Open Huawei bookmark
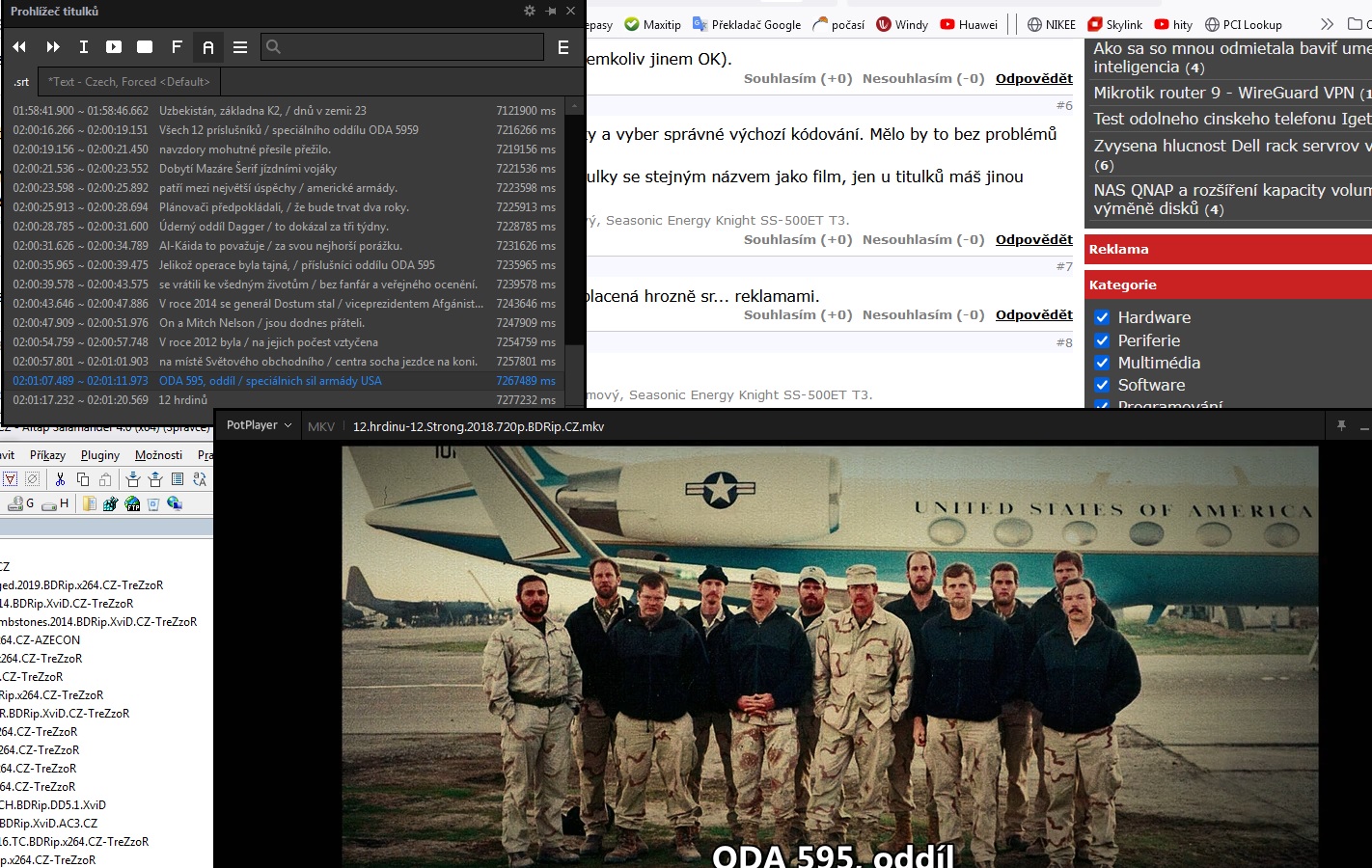The height and width of the screenshot is (868, 1372). click(x=969, y=24)
